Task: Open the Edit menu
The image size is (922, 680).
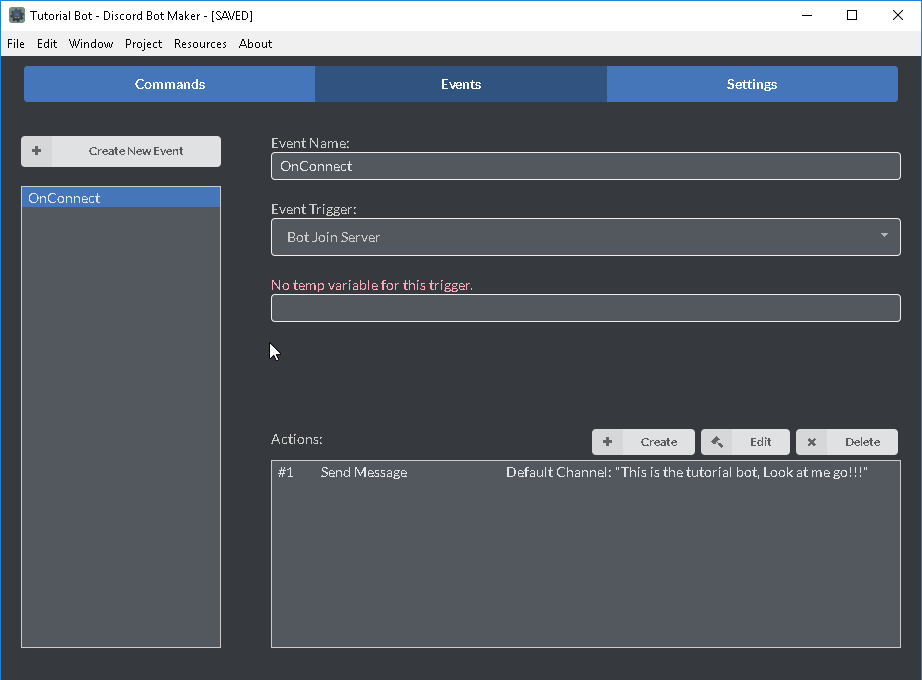Action: (x=47, y=44)
